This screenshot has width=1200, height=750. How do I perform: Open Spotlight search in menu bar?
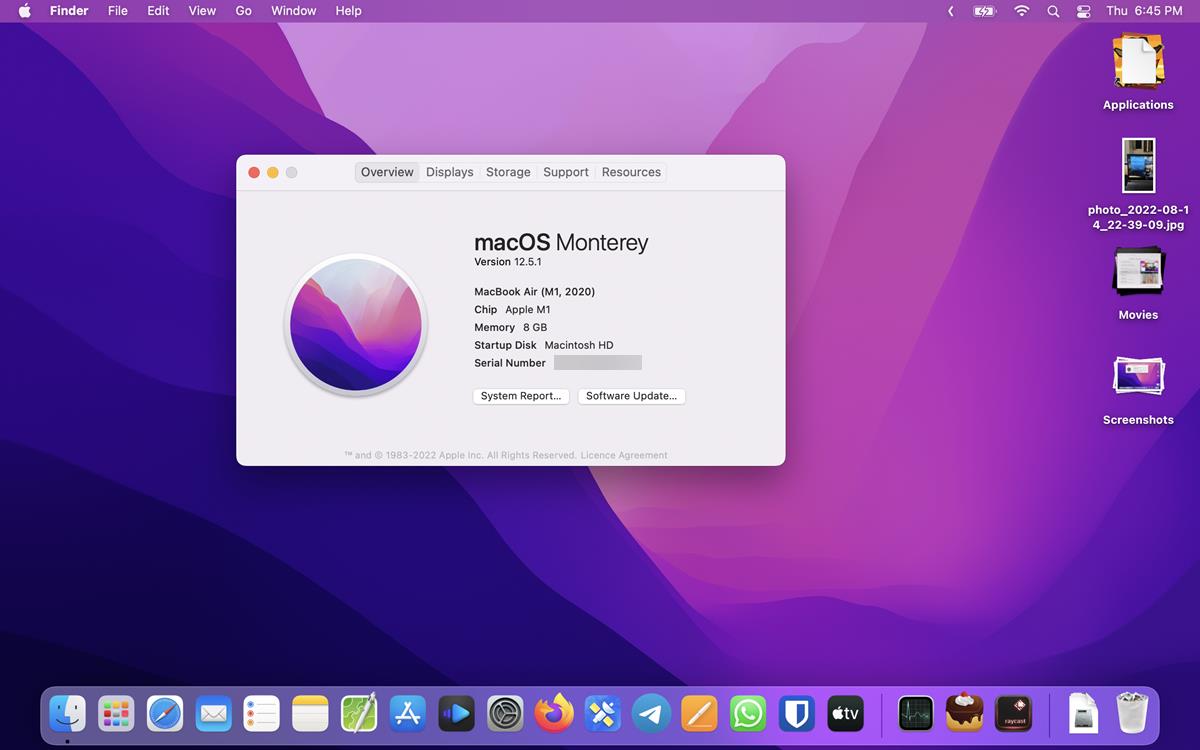point(1053,11)
